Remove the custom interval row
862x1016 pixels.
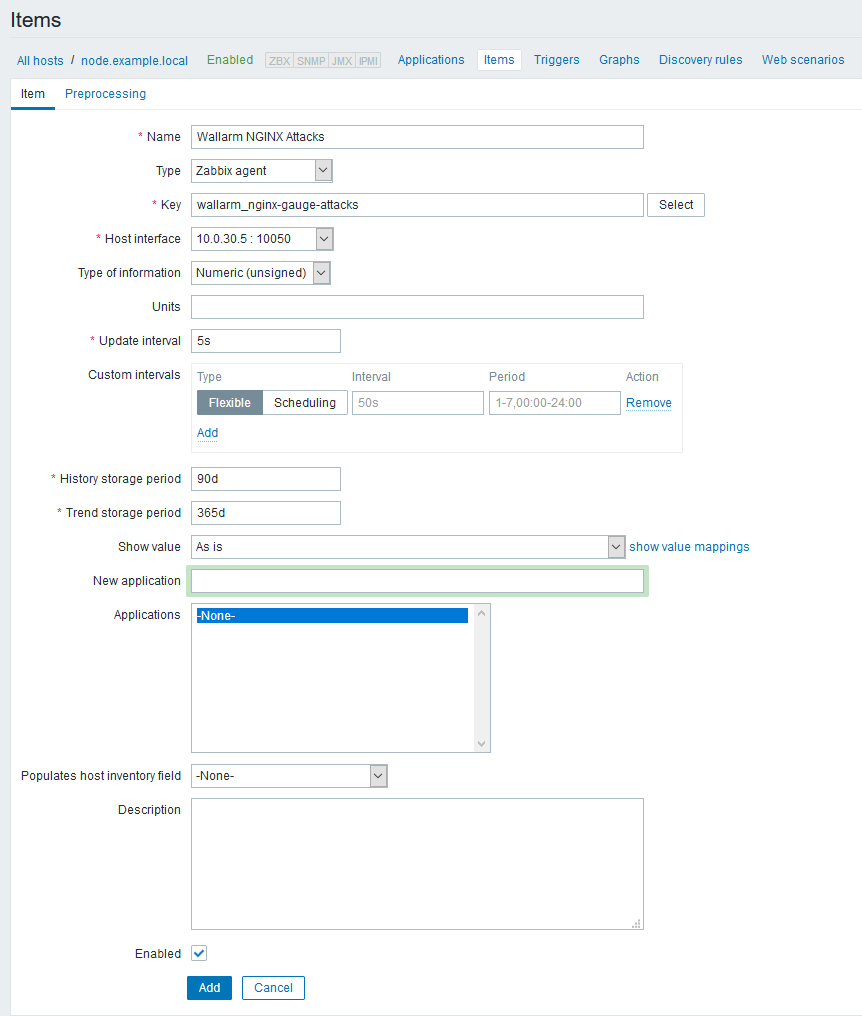pyautogui.click(x=648, y=403)
